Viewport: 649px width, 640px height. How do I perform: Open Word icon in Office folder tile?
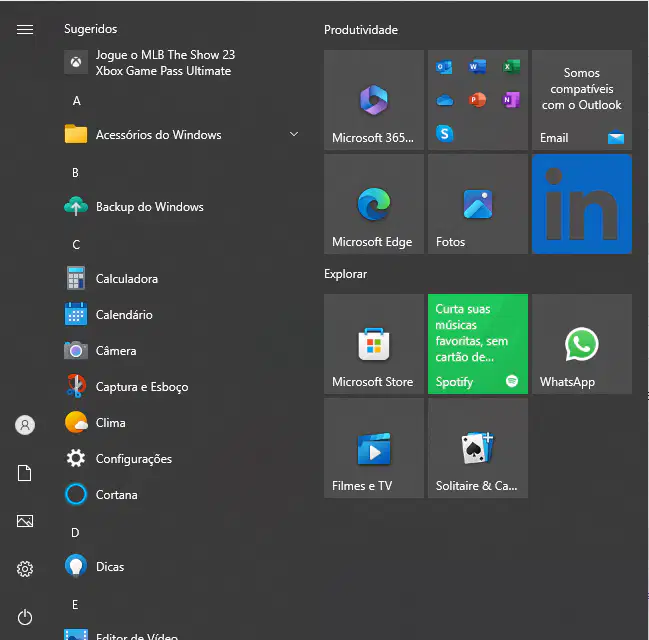477,67
